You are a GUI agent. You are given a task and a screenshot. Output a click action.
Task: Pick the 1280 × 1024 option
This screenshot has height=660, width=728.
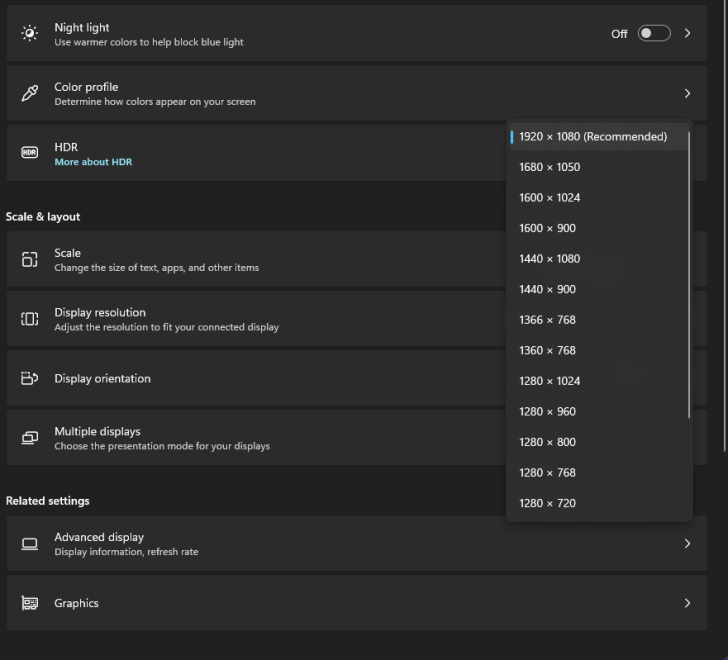(599, 381)
